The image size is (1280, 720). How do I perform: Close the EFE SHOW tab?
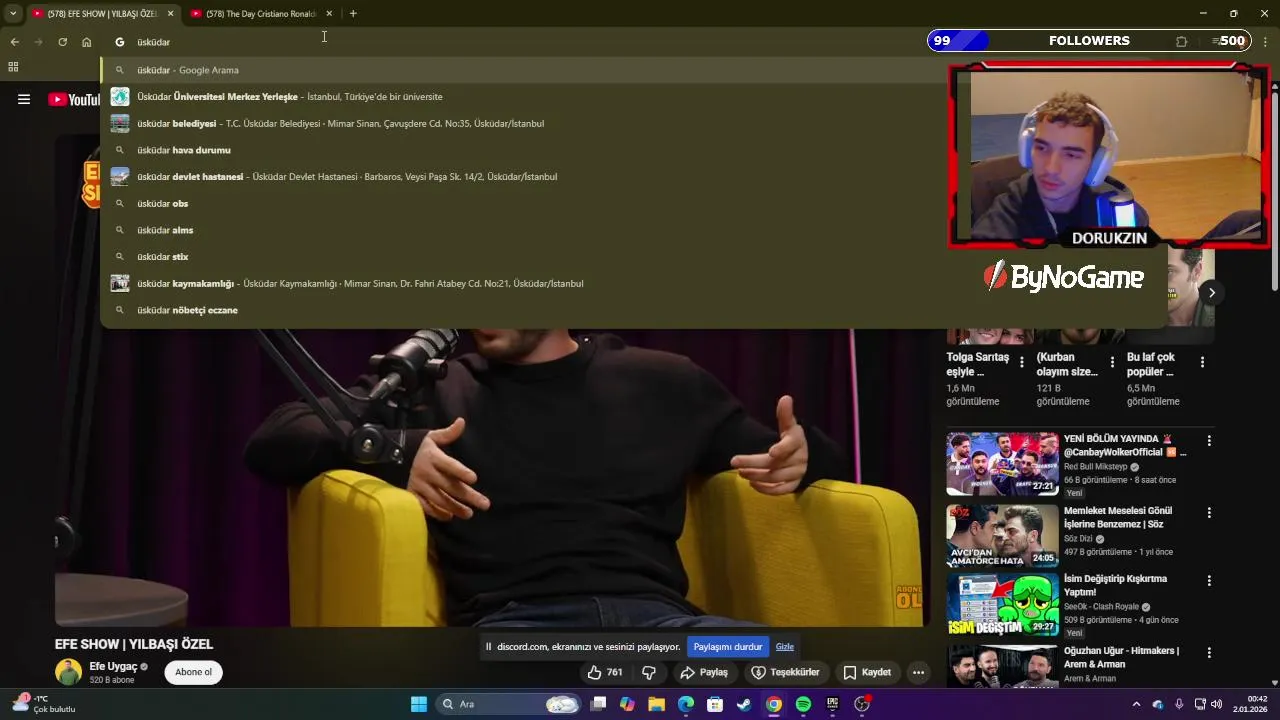170,14
